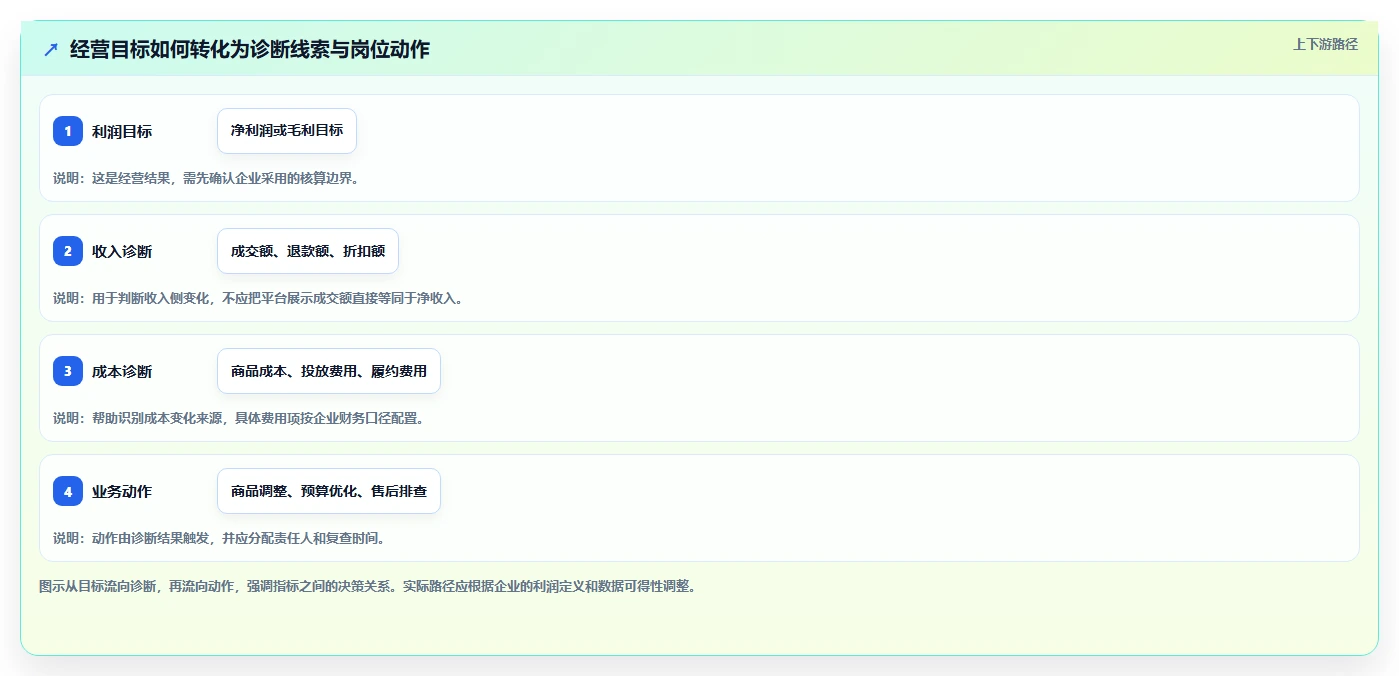
Task: Click the note about 核算边界
Action: click(206, 178)
